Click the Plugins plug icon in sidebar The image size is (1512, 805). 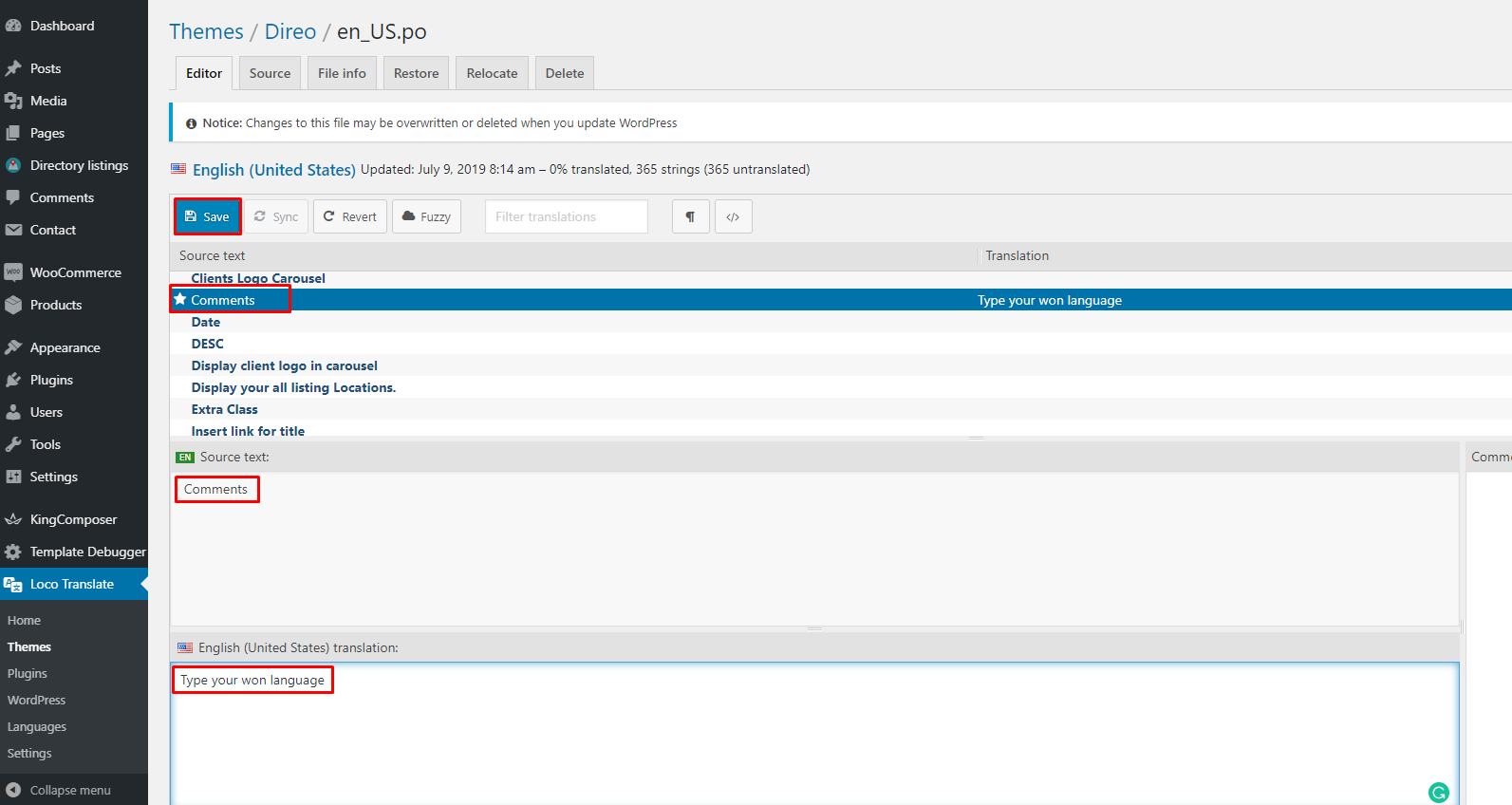(13, 380)
